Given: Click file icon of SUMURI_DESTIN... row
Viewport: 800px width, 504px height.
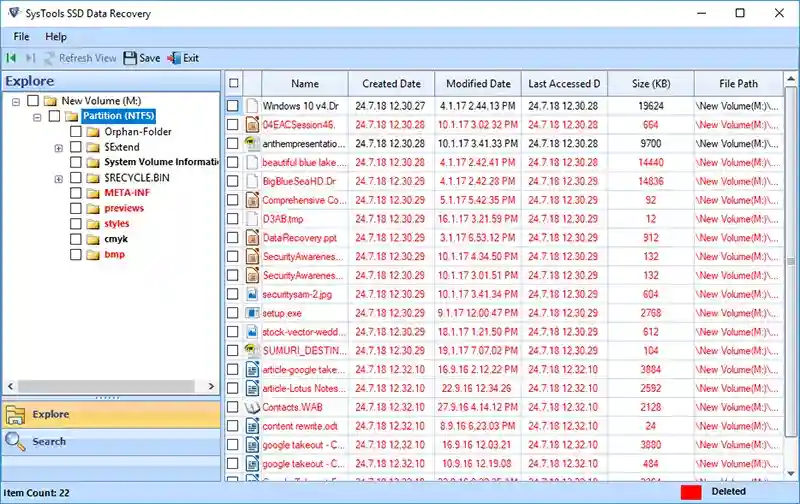Looking at the screenshot, I should [252, 350].
